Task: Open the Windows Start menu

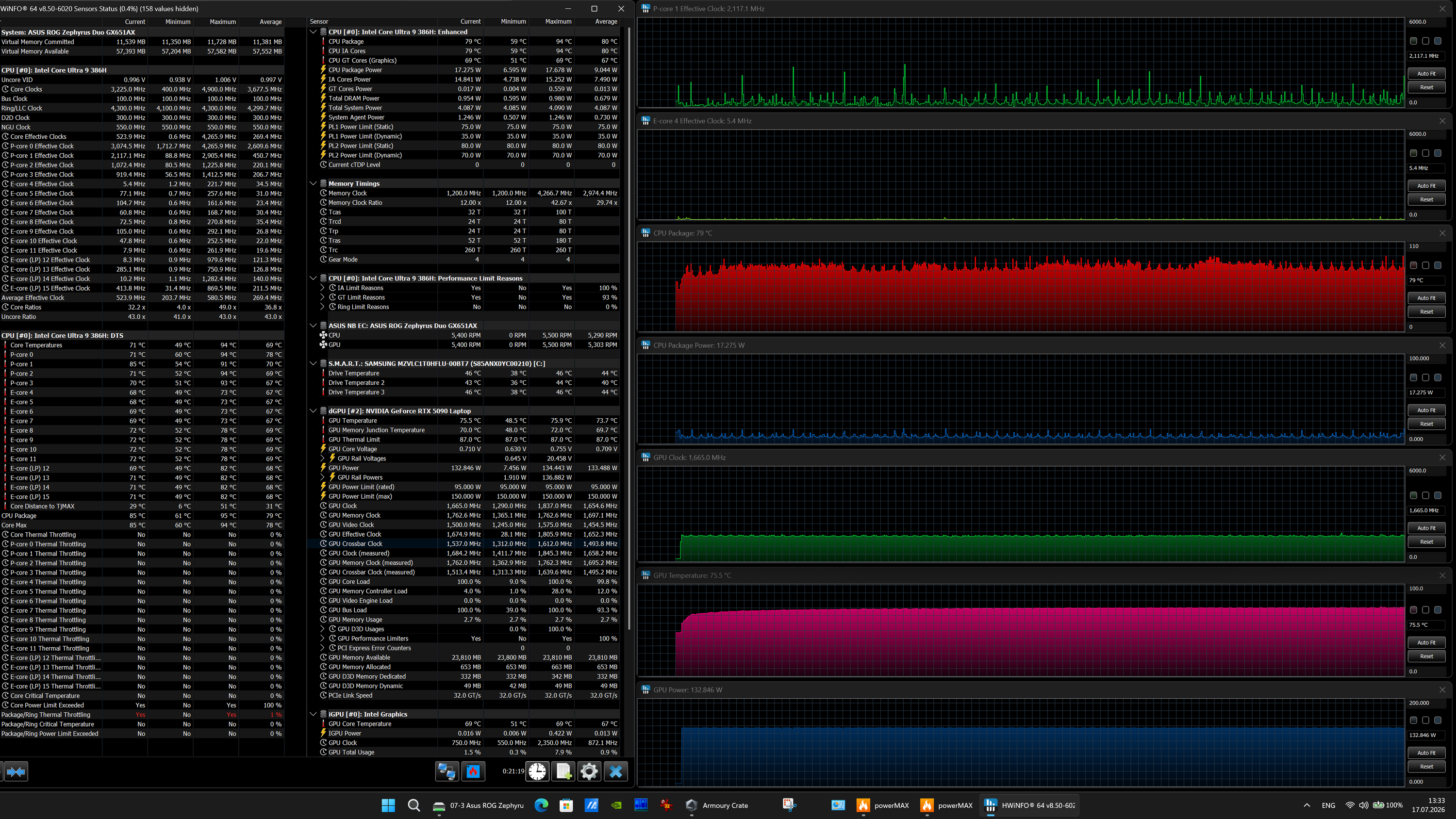Action: coord(388,805)
